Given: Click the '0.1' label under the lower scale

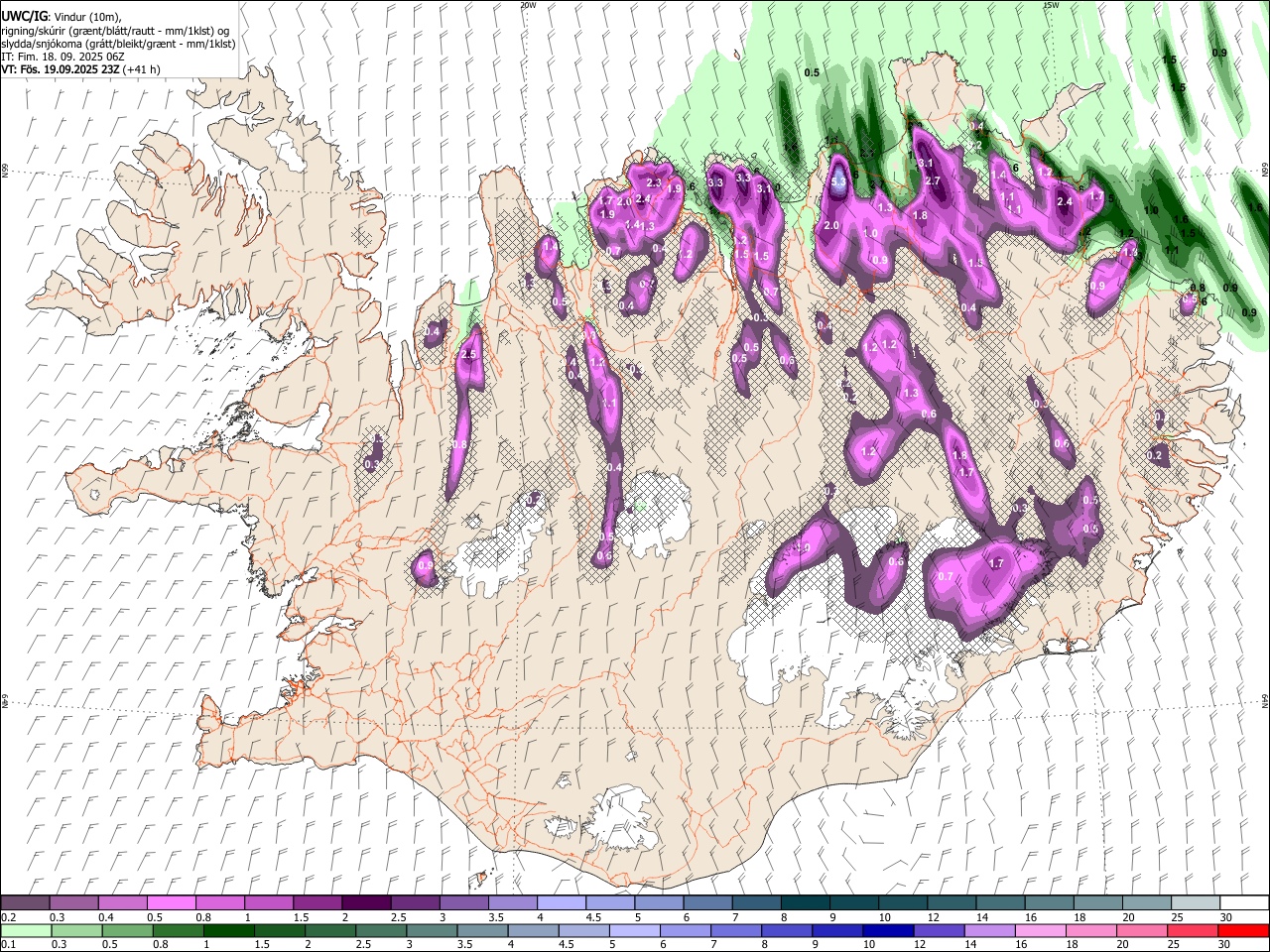Looking at the screenshot, I should 8,945.
